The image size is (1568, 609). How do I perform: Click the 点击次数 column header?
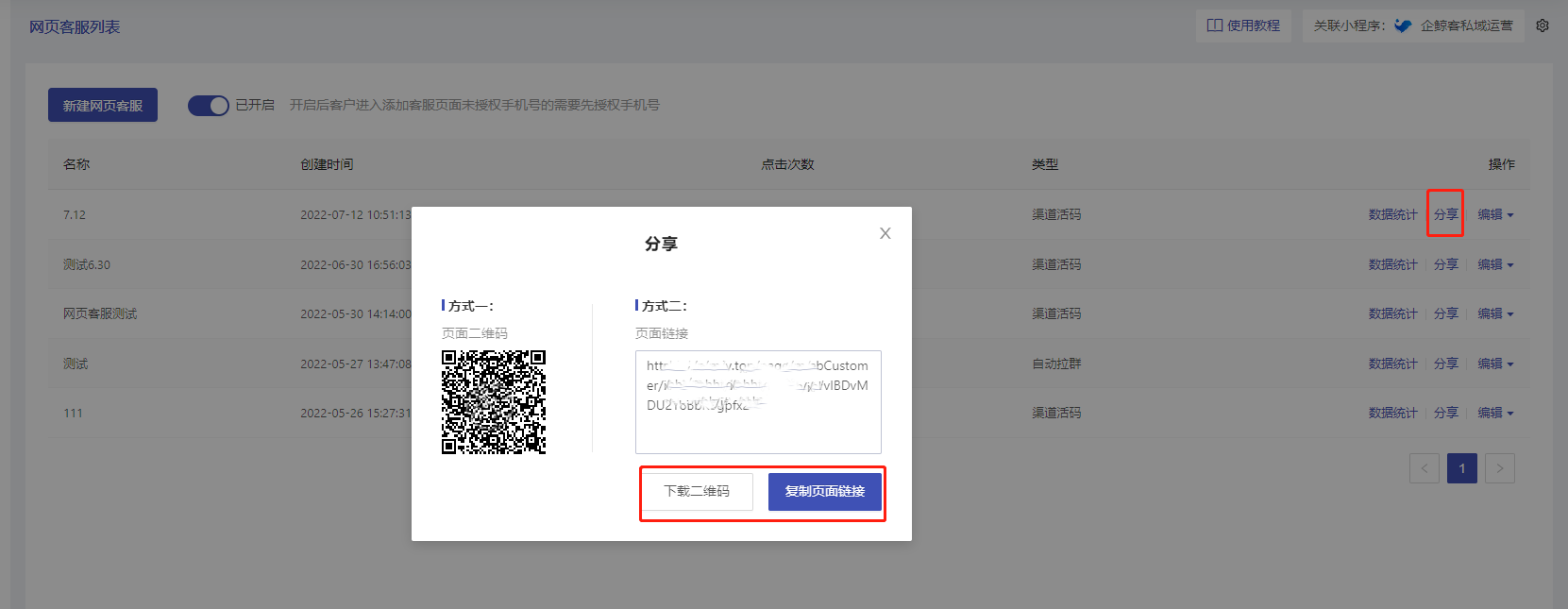click(787, 164)
